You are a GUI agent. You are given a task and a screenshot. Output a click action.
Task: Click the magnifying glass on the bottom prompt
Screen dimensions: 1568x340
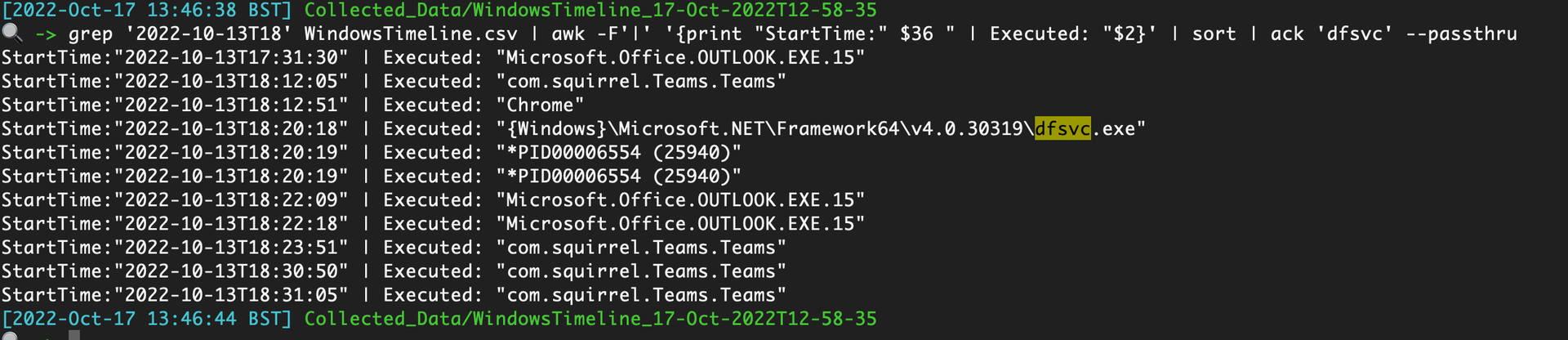tap(10, 335)
